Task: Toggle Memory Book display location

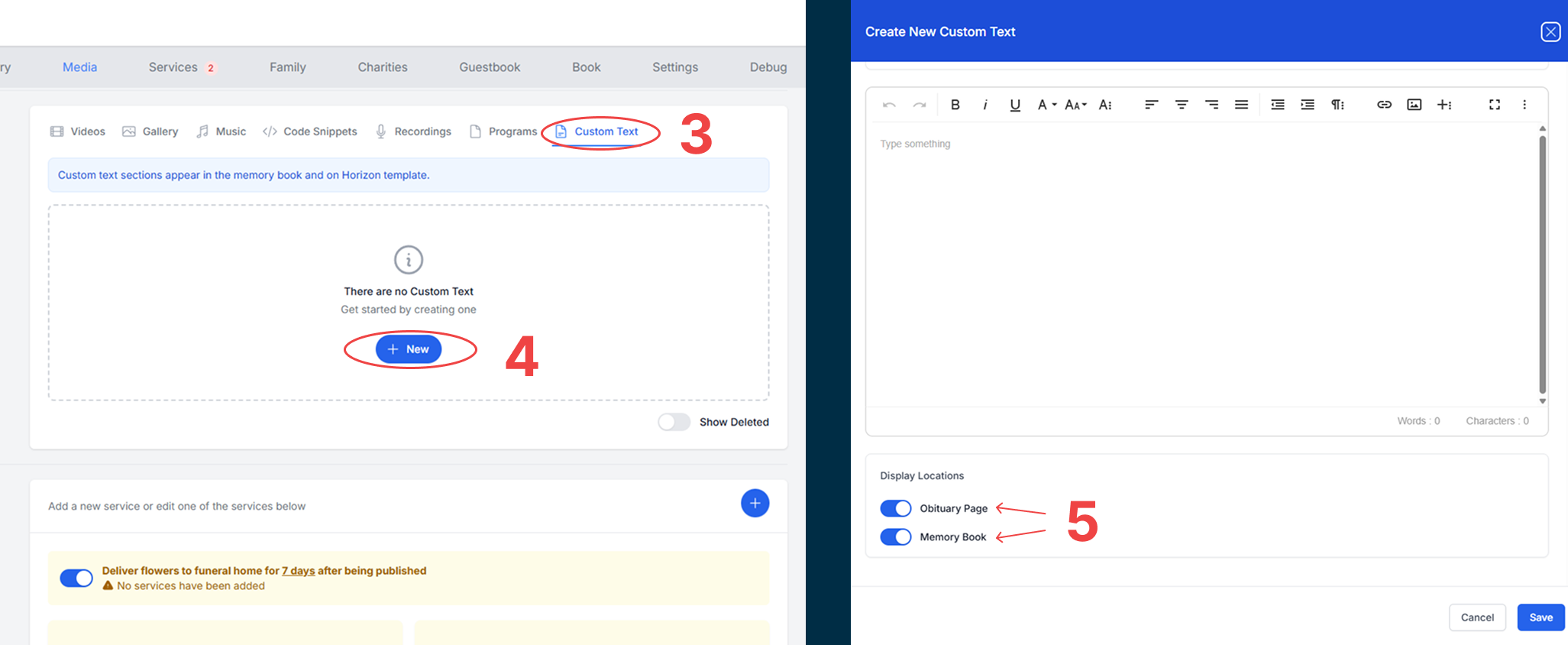Action: (896, 536)
